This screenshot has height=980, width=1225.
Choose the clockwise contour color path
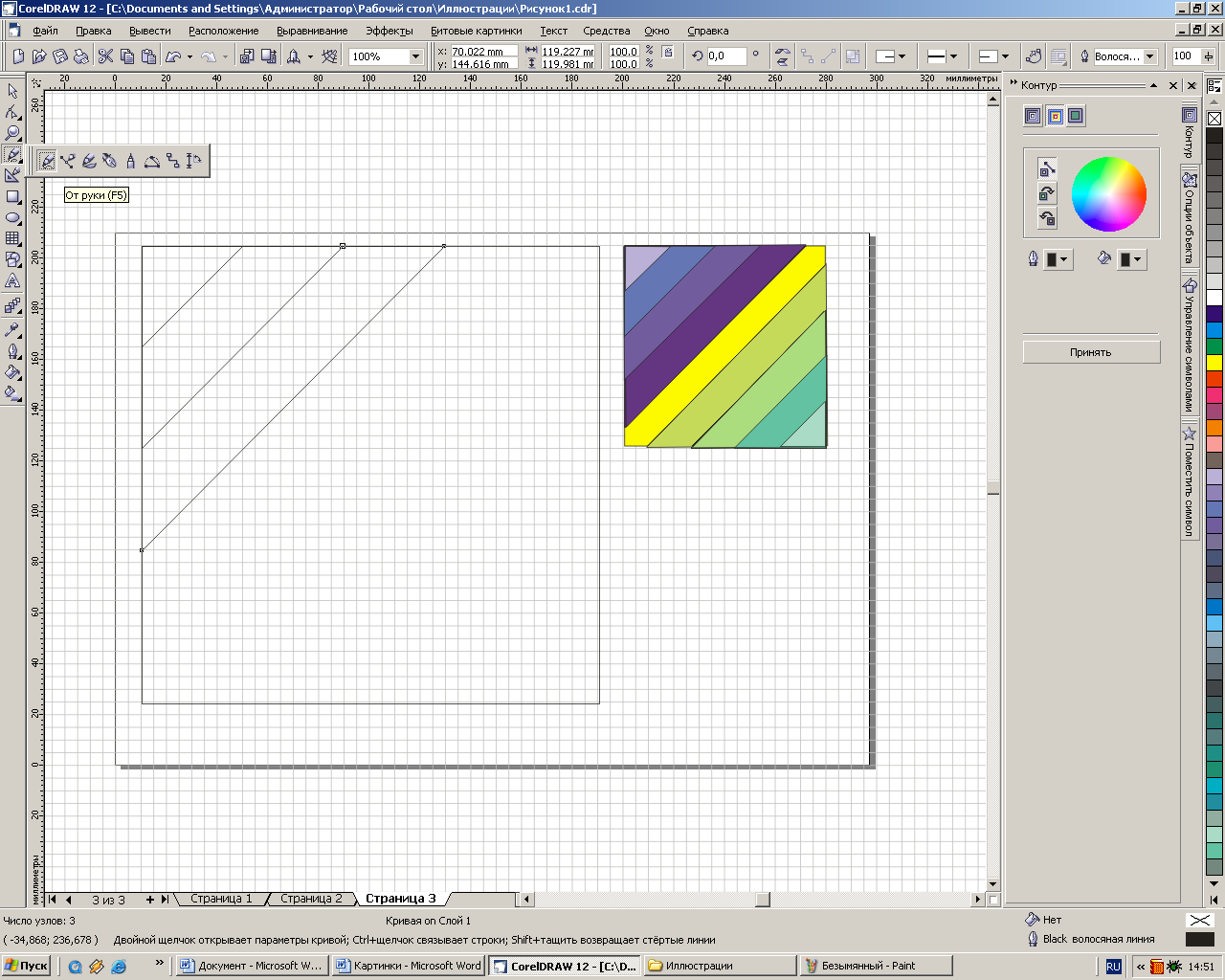[1047, 193]
